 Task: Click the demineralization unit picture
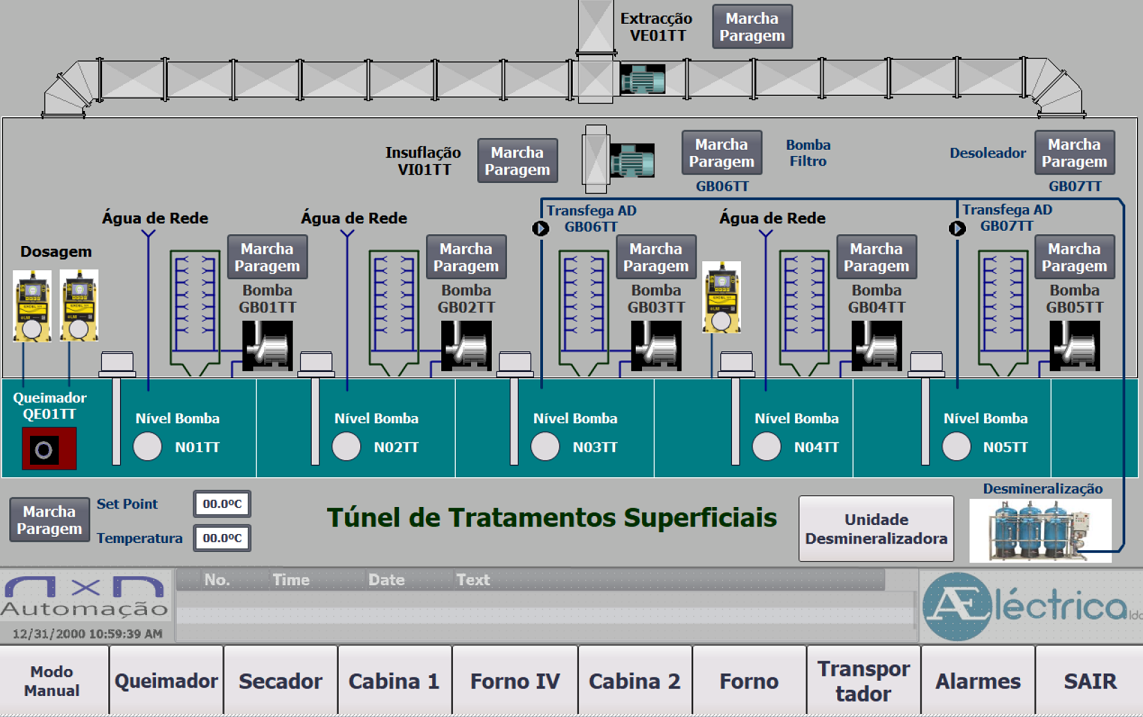click(1040, 529)
